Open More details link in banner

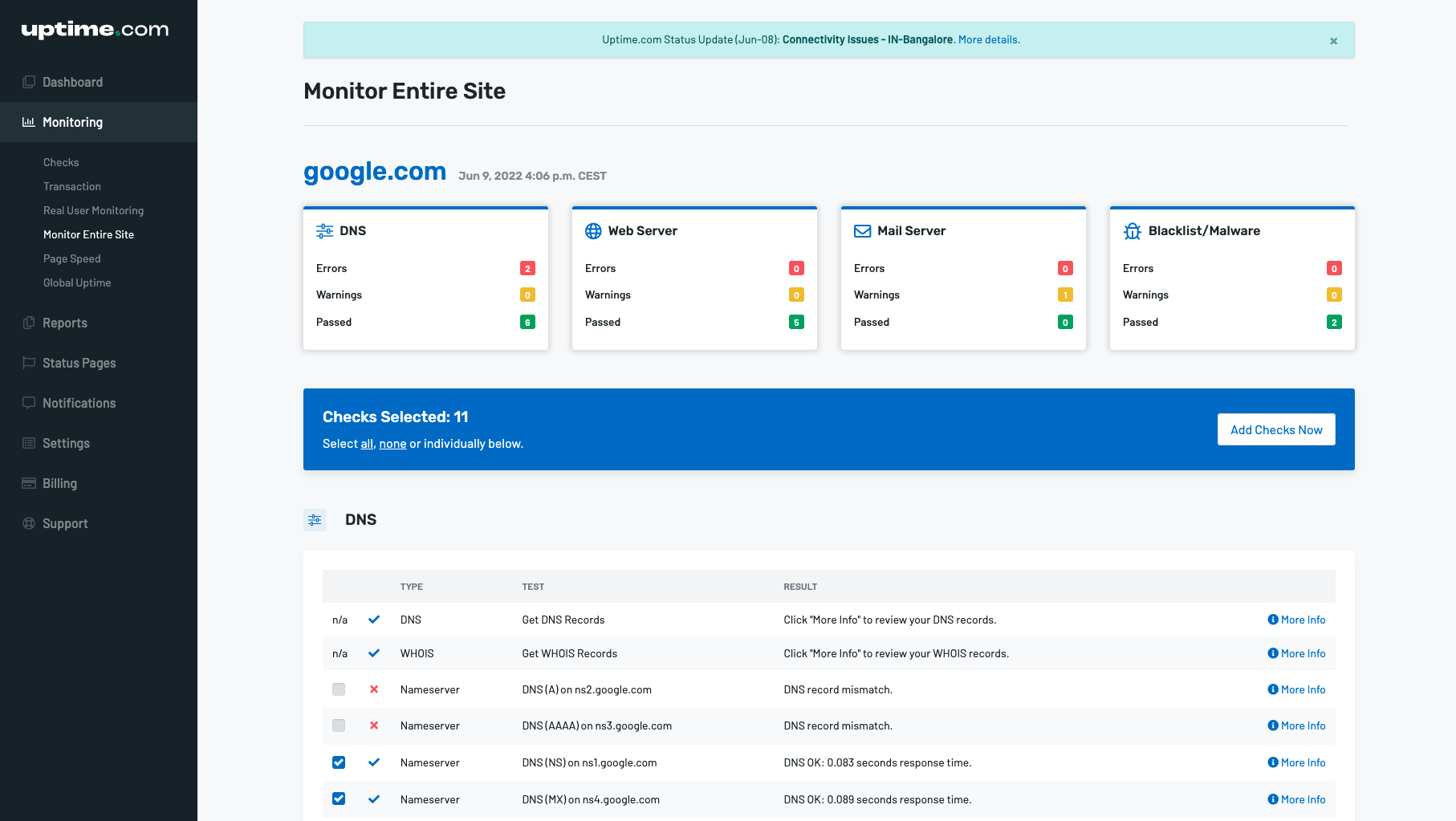pyautogui.click(x=989, y=39)
